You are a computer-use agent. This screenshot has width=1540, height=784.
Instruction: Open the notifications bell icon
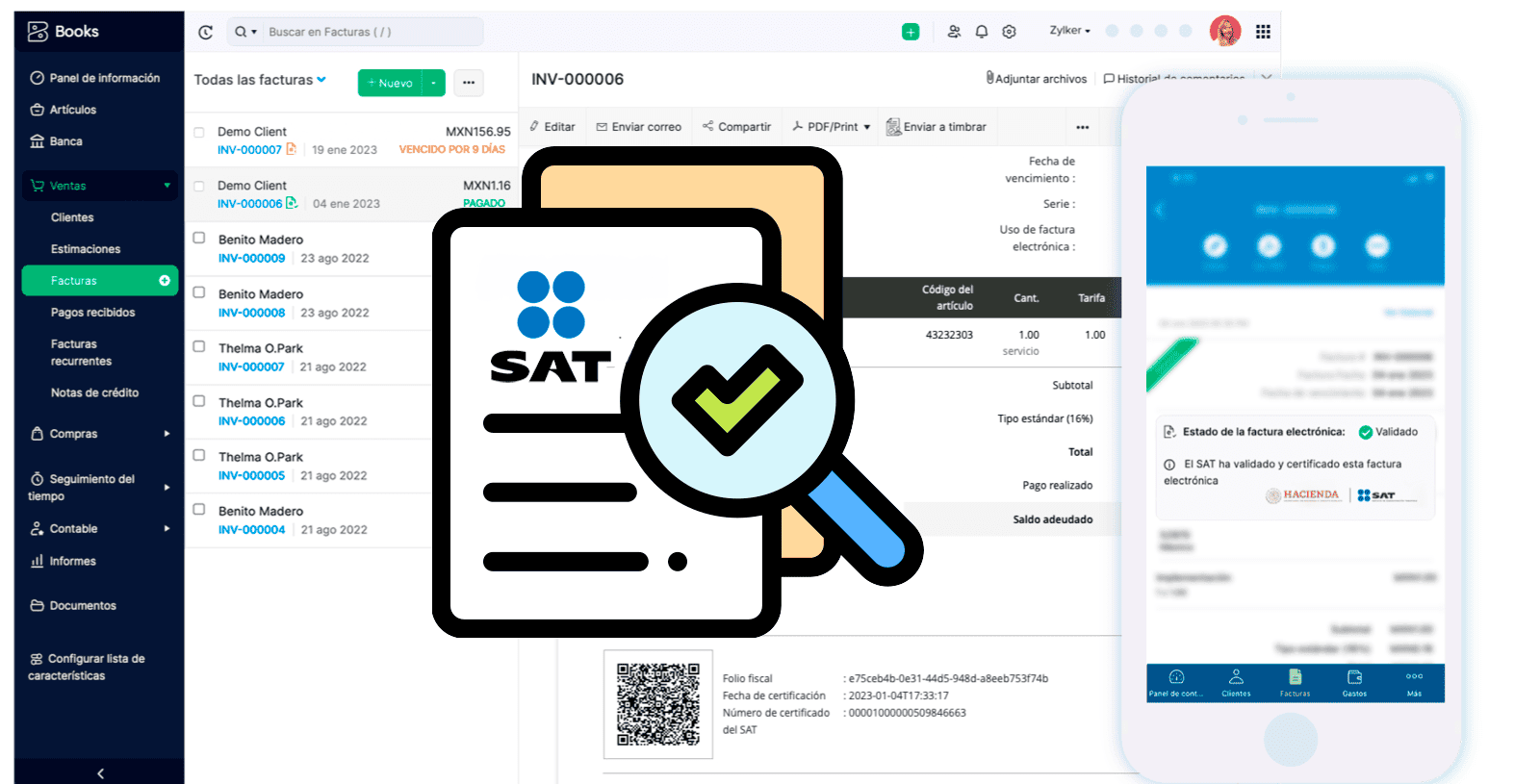pyautogui.click(x=982, y=32)
